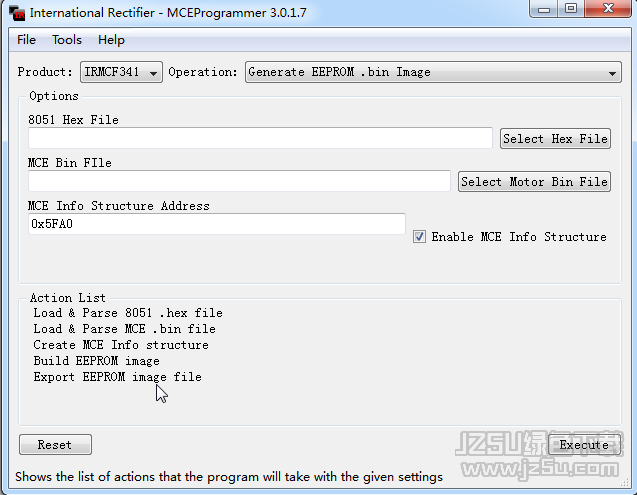This screenshot has width=637, height=495.
Task: Open the File menu
Action: coord(26,40)
